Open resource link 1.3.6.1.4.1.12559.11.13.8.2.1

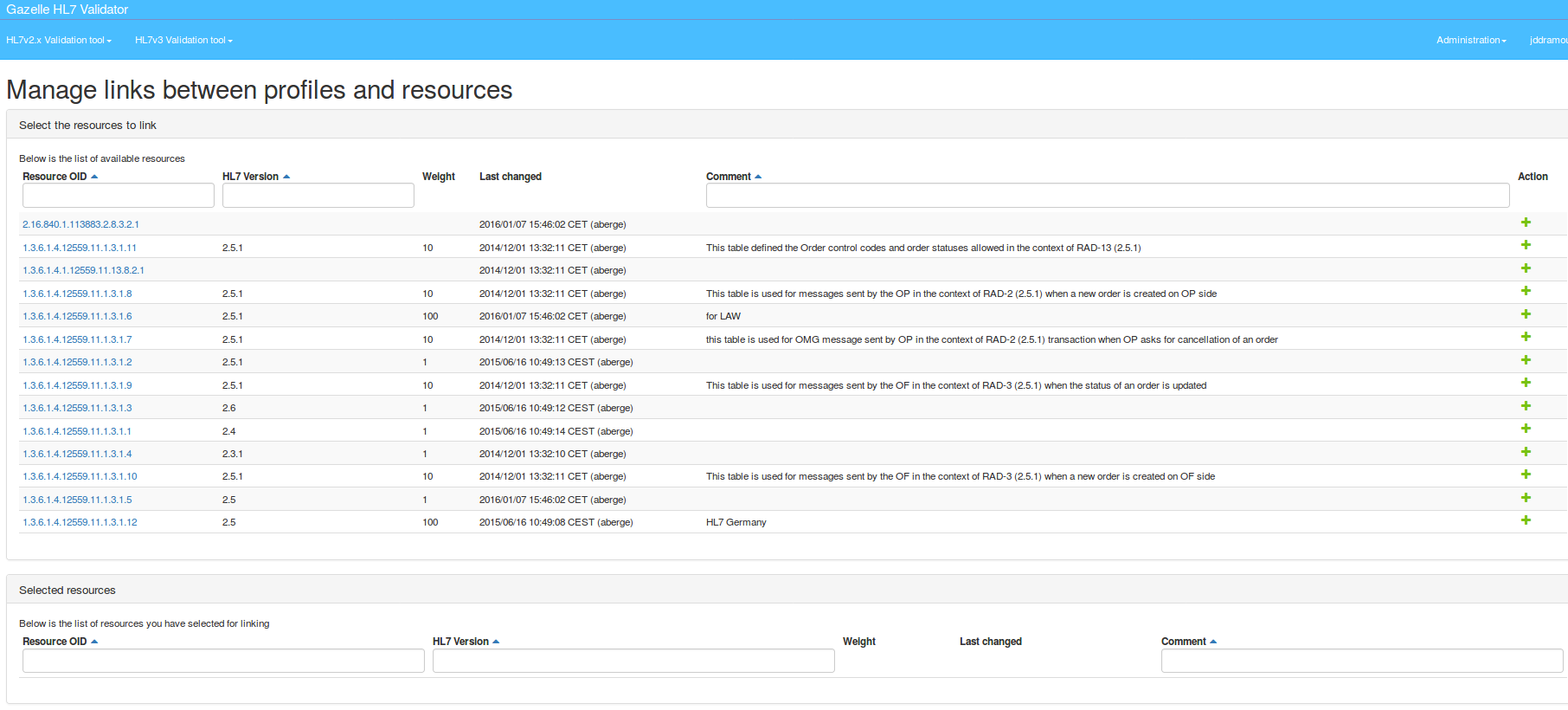point(83,270)
